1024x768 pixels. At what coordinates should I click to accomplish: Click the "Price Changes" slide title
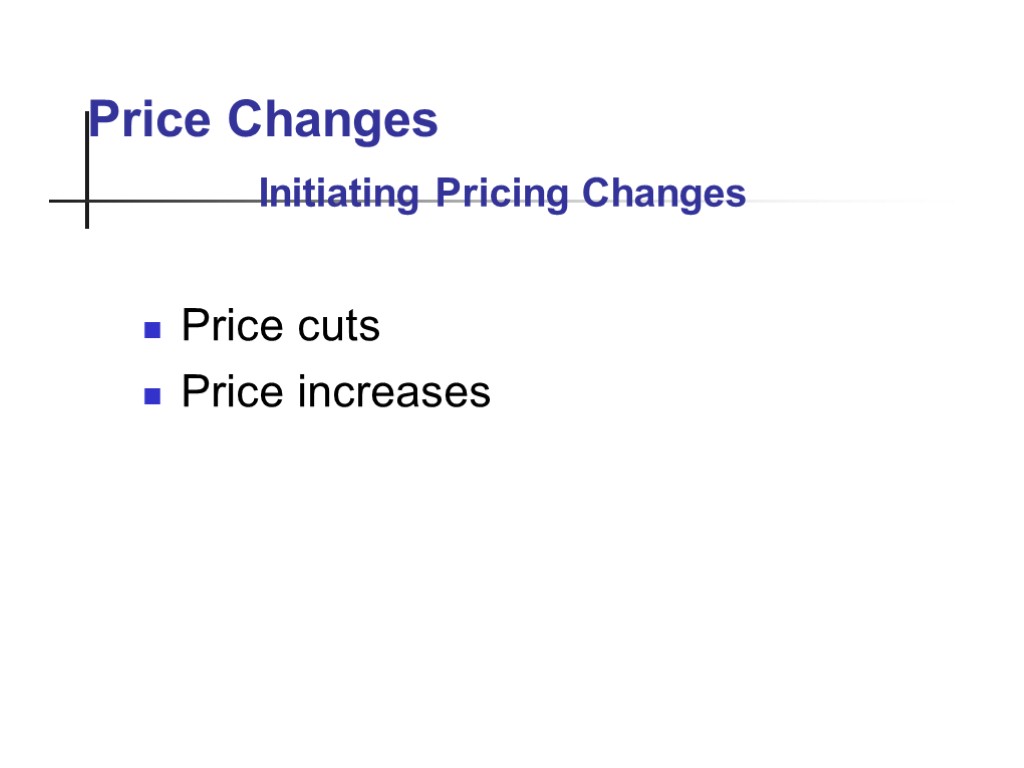pyautogui.click(x=263, y=120)
